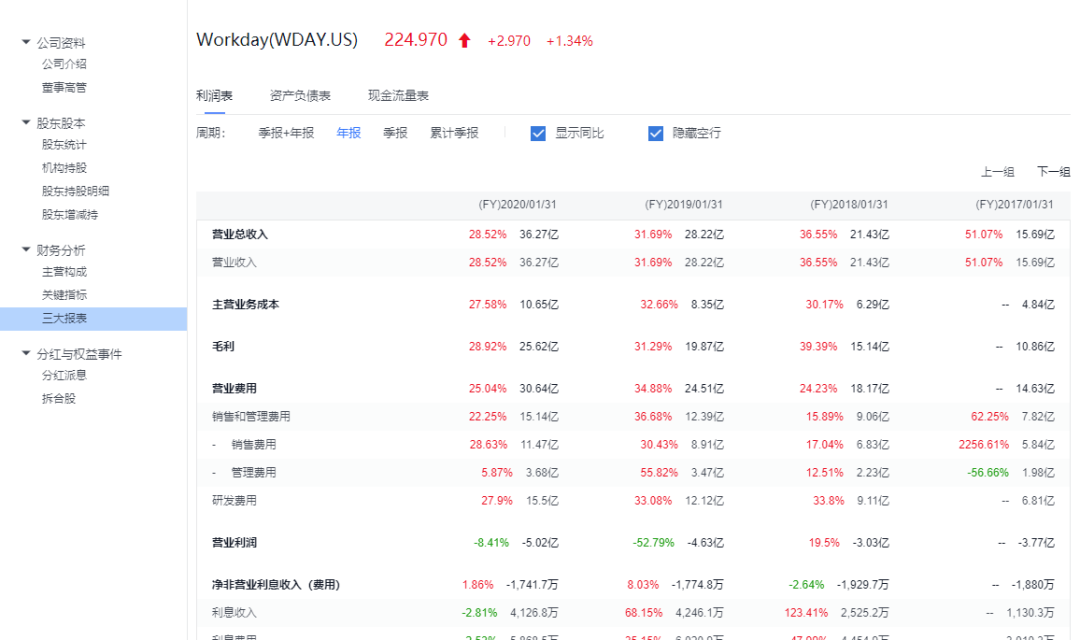Select the 季报 period option

[395, 133]
